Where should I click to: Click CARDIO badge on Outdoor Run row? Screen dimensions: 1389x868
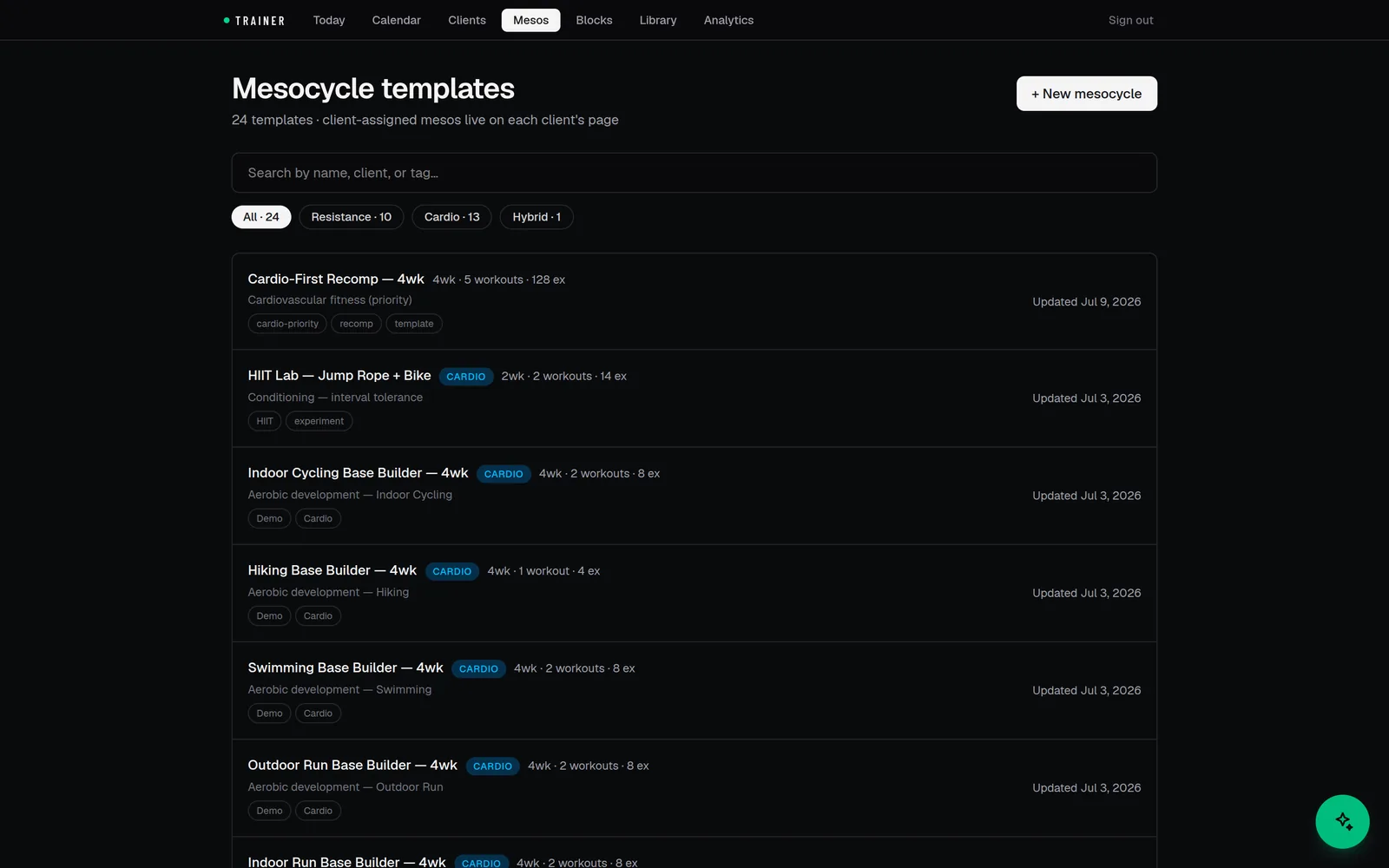pos(492,766)
